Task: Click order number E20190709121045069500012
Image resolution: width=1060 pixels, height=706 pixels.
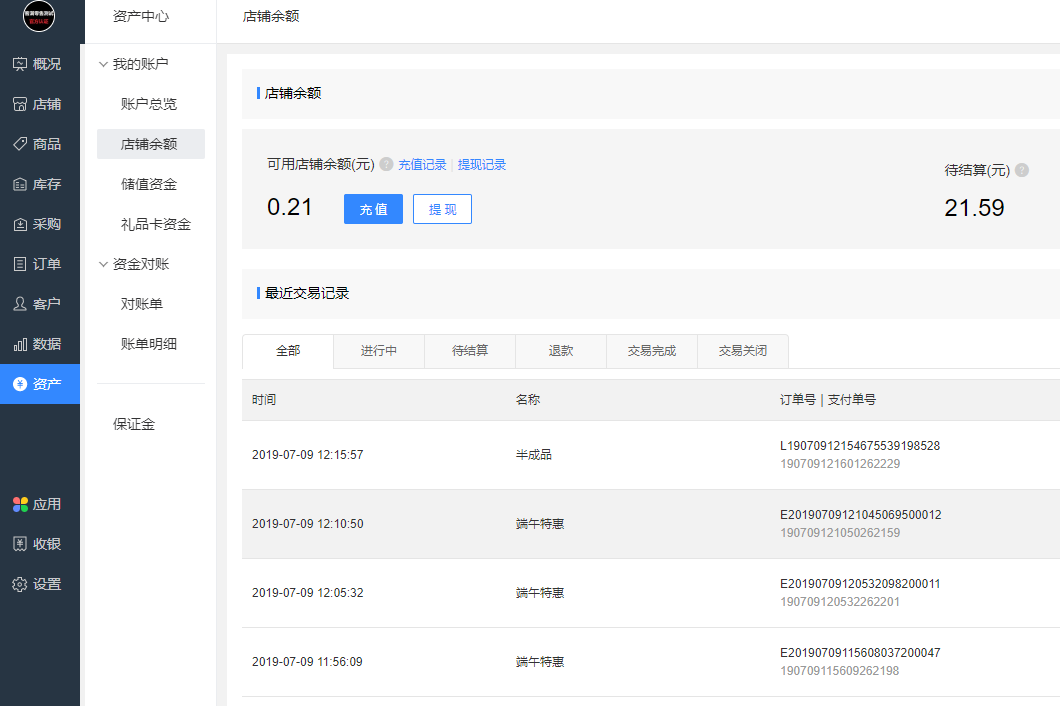Action: 861,515
